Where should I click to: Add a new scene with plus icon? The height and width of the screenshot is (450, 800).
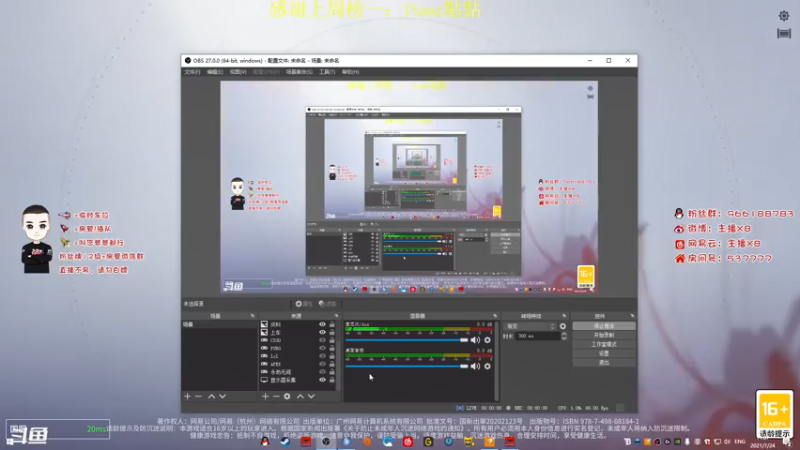[187, 396]
